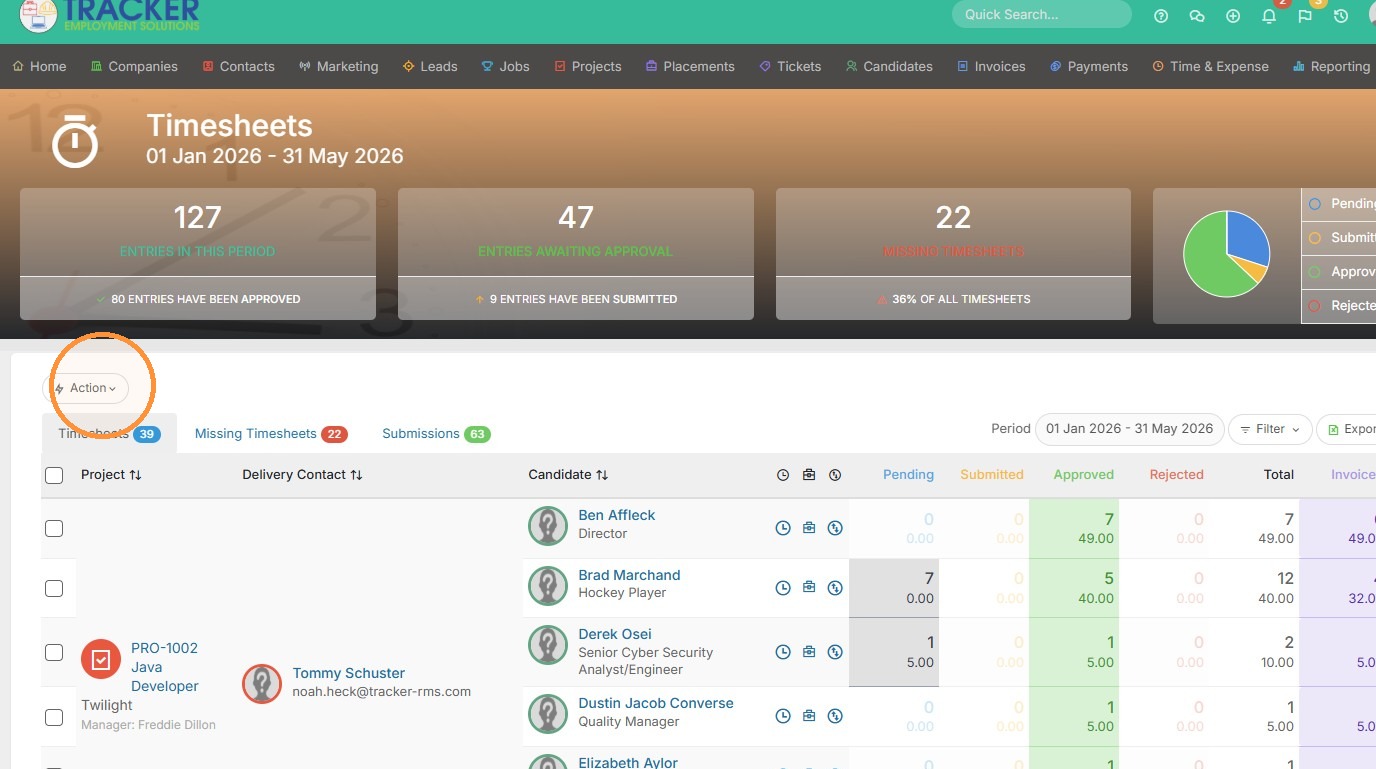Click the red PRO-1002 project icon

tap(101, 660)
